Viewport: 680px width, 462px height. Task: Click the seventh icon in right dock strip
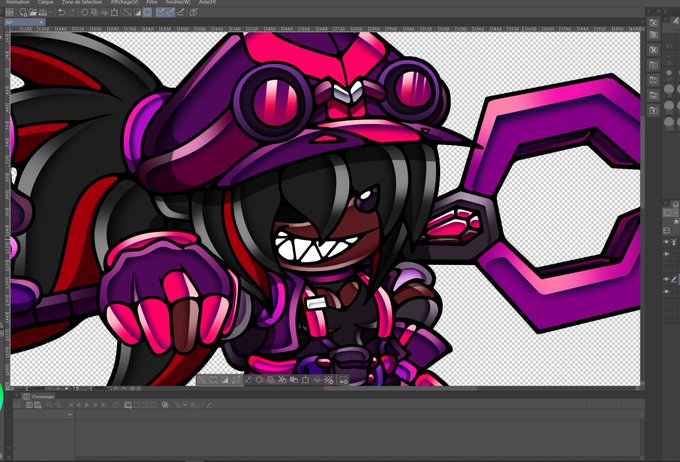pyautogui.click(x=654, y=110)
